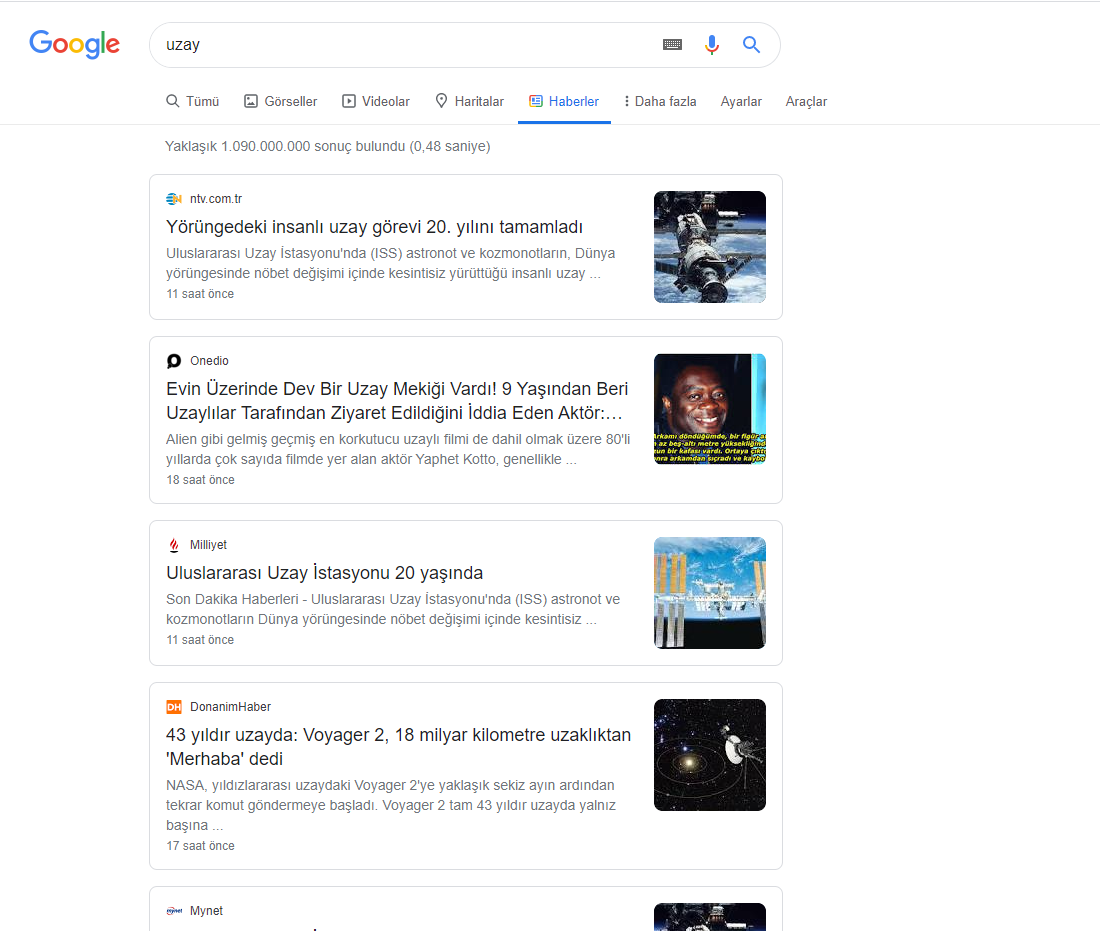Click the Milliyet flame logo icon
Screen dimensions: 1100x931
pos(174,545)
